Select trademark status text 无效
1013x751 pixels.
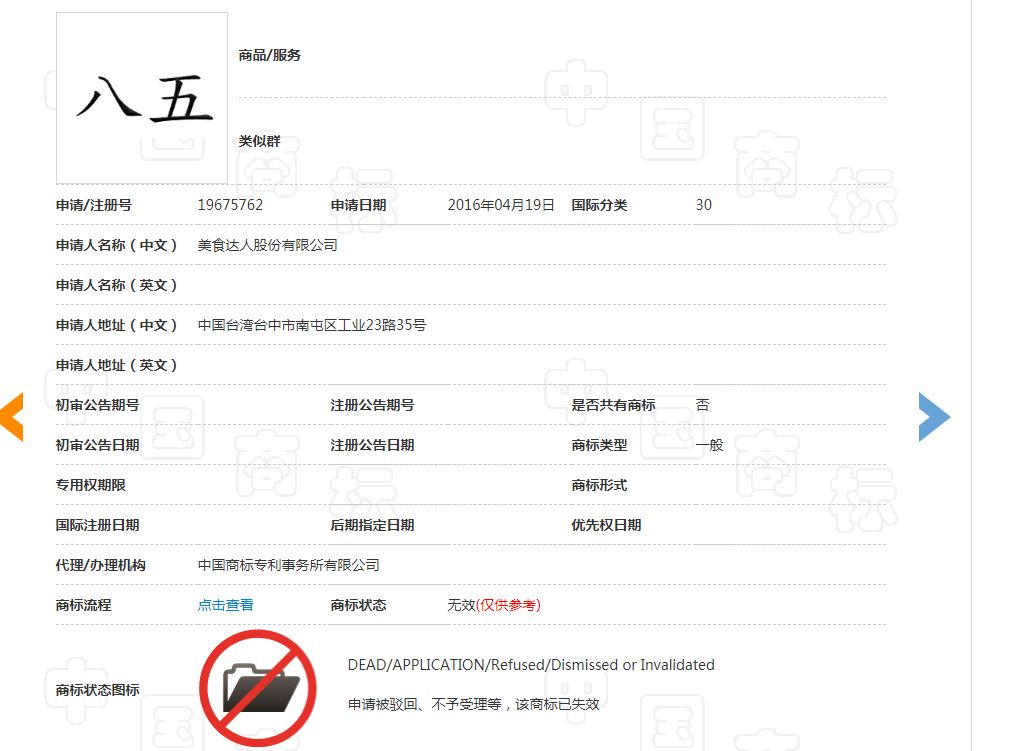(461, 605)
